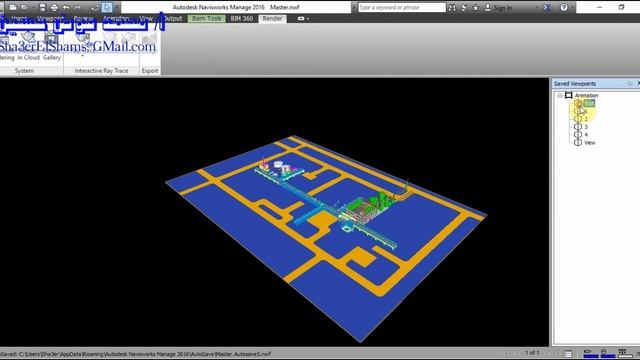The image size is (640, 360).
Task: Open the Item Tools ribbon tab
Action: click(x=207, y=18)
